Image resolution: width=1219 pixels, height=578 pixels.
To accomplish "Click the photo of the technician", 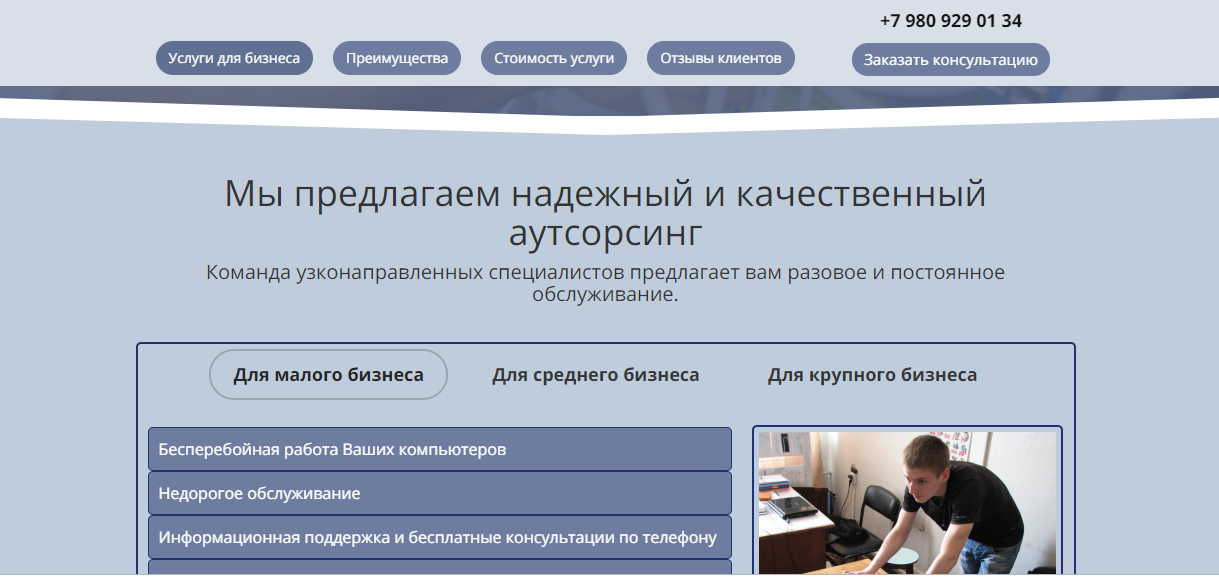I will pyautogui.click(x=907, y=502).
